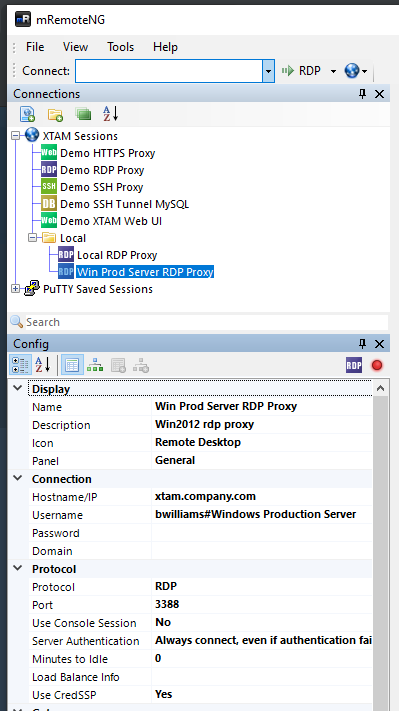This screenshot has width=399, height=711.
Task: Collapse the Connection category
Action: [x=18, y=478]
